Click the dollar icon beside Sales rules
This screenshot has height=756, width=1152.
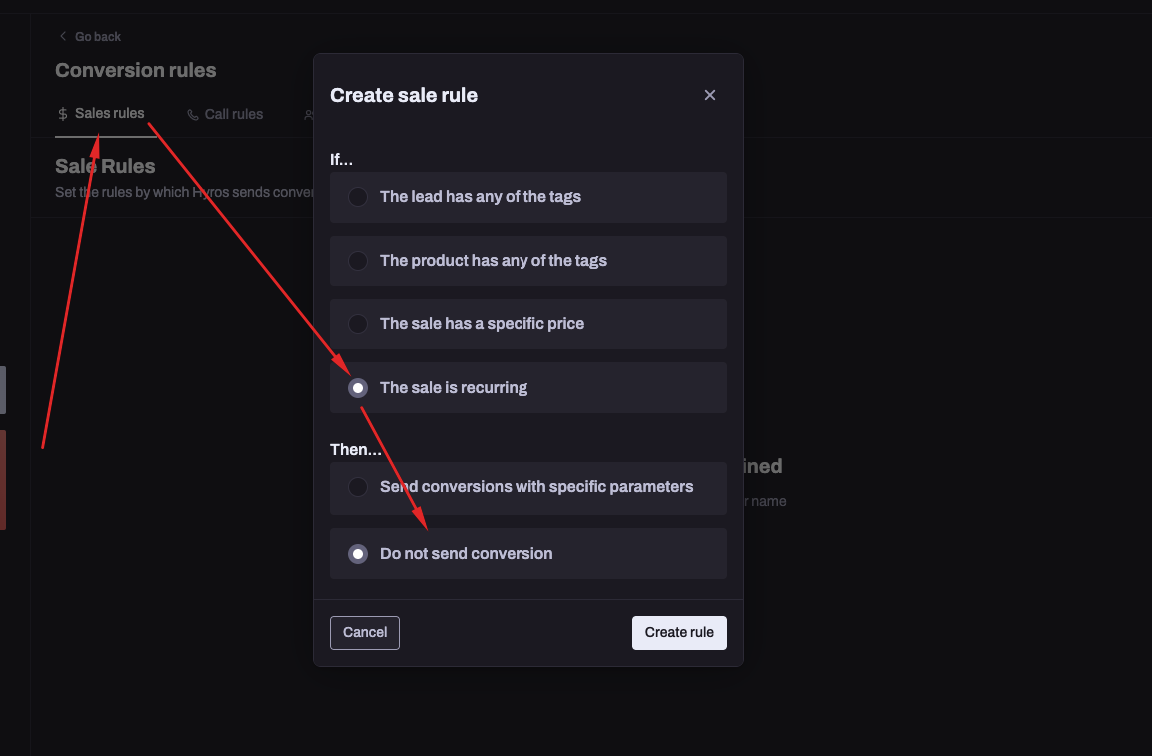pos(62,114)
